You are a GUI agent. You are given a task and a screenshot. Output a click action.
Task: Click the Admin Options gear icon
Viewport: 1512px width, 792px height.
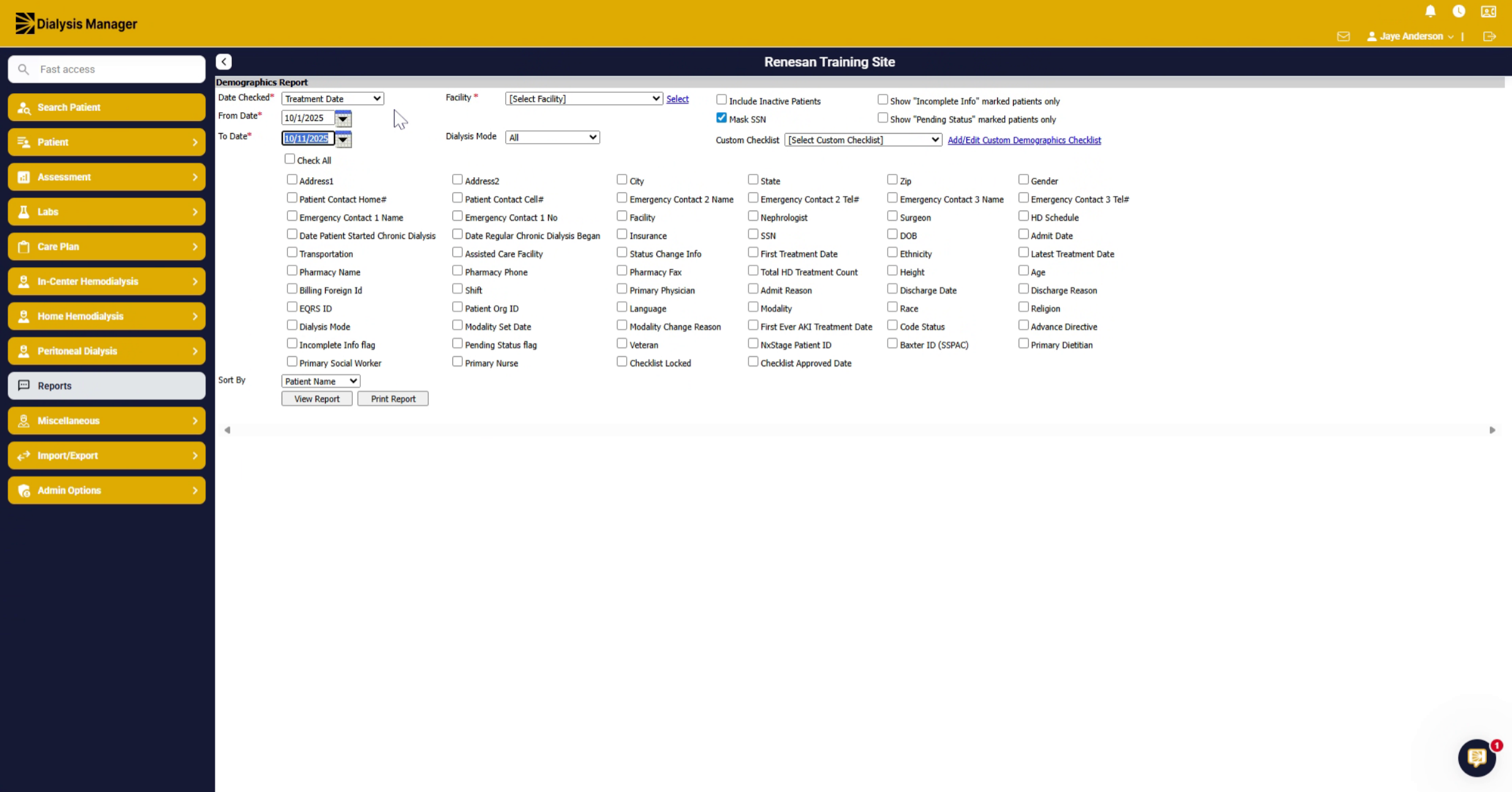[x=24, y=491]
